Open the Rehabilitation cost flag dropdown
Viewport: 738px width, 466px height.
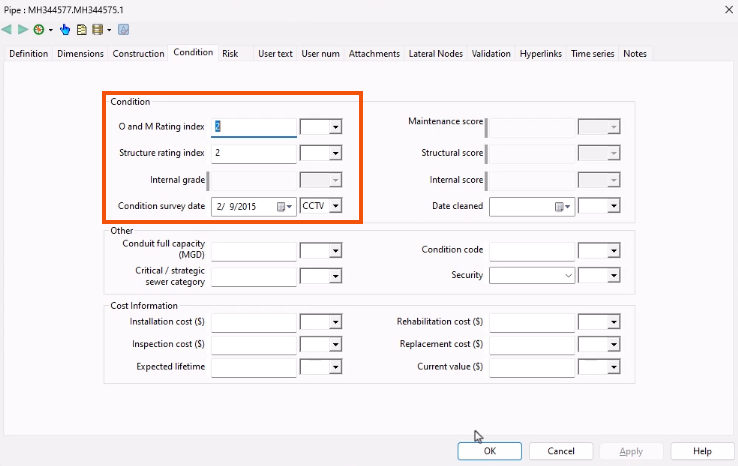[x=613, y=322]
